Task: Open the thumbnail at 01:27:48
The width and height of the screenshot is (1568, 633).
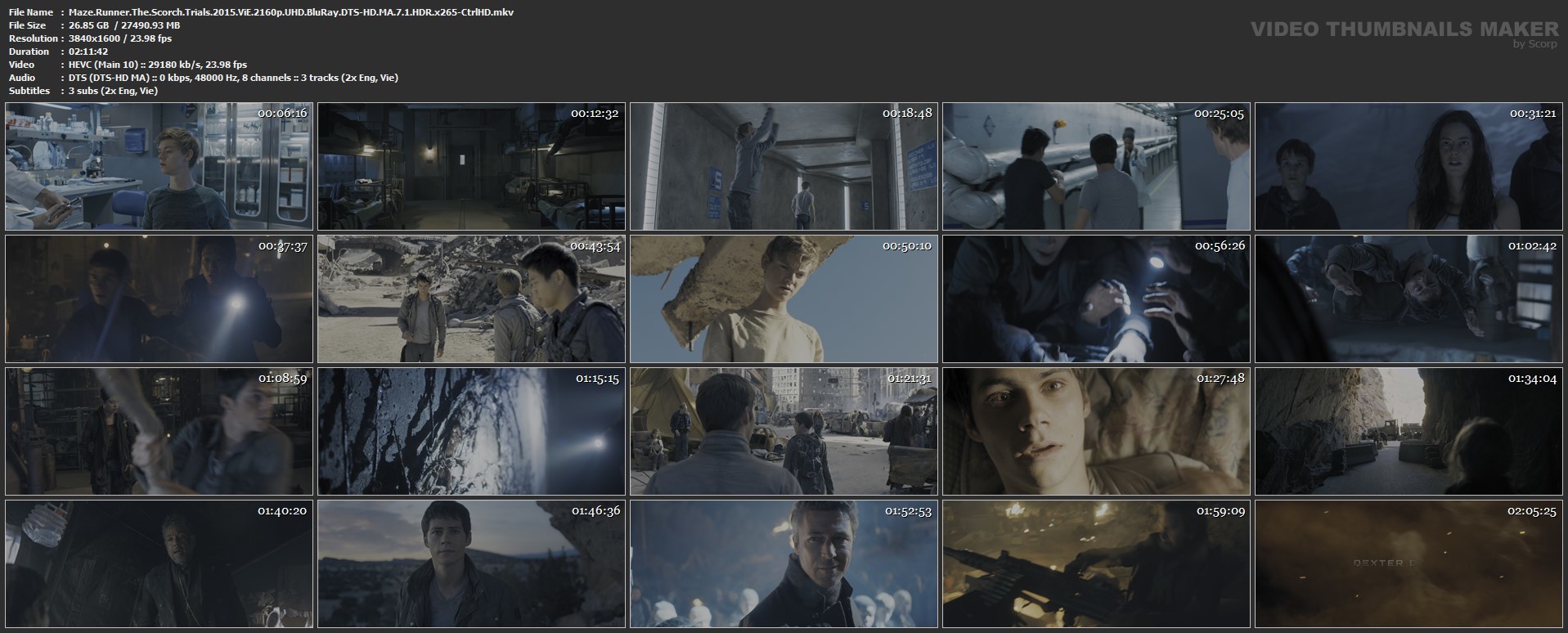Action: coord(1096,432)
